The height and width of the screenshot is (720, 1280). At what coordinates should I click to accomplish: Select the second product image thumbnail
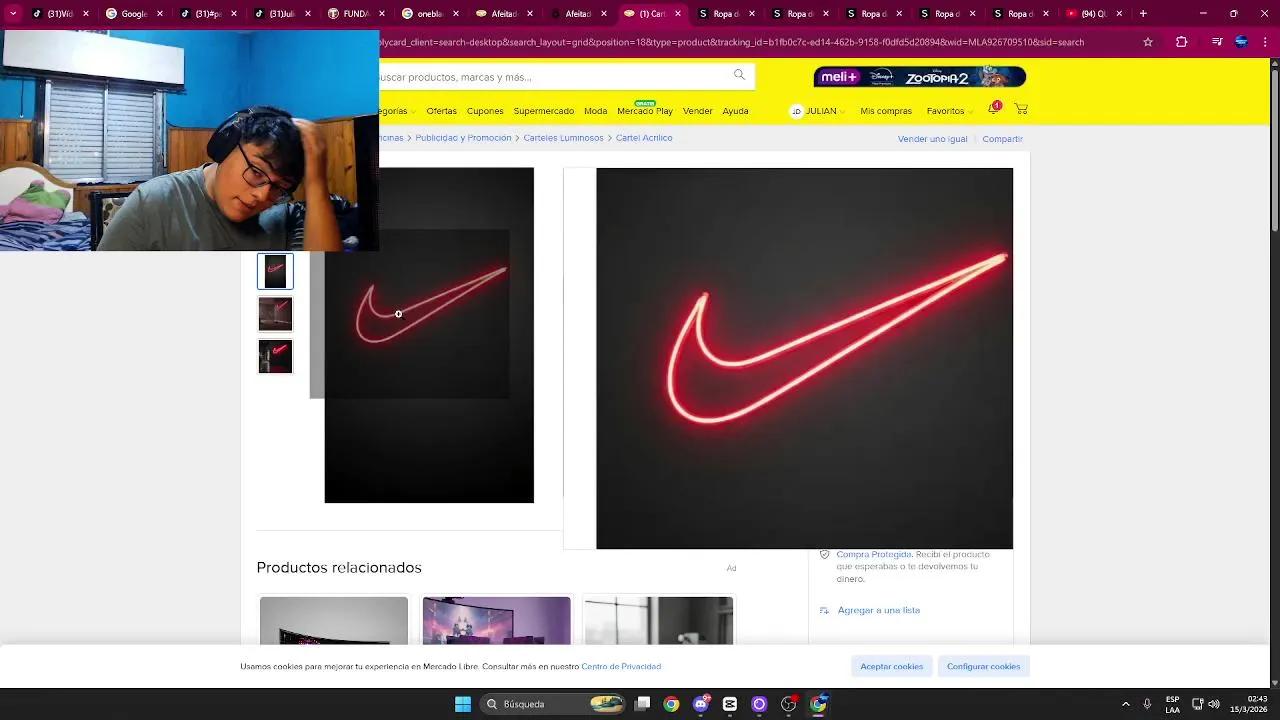(275, 314)
